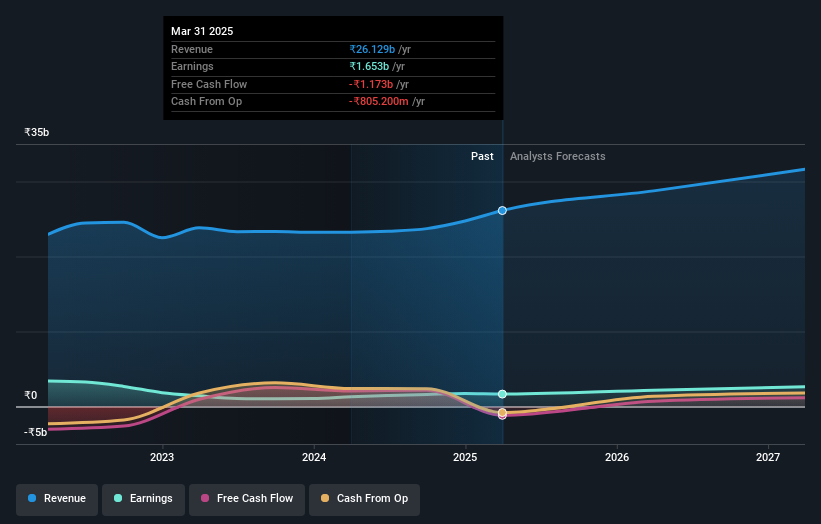Screen dimensions: 821x524
Task: Click the 'Free Cash Flow' row label in tooltip
Action: point(209,84)
